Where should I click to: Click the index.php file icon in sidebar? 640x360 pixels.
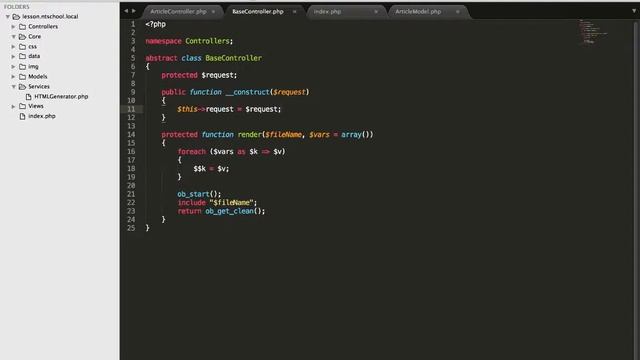pos(22,116)
